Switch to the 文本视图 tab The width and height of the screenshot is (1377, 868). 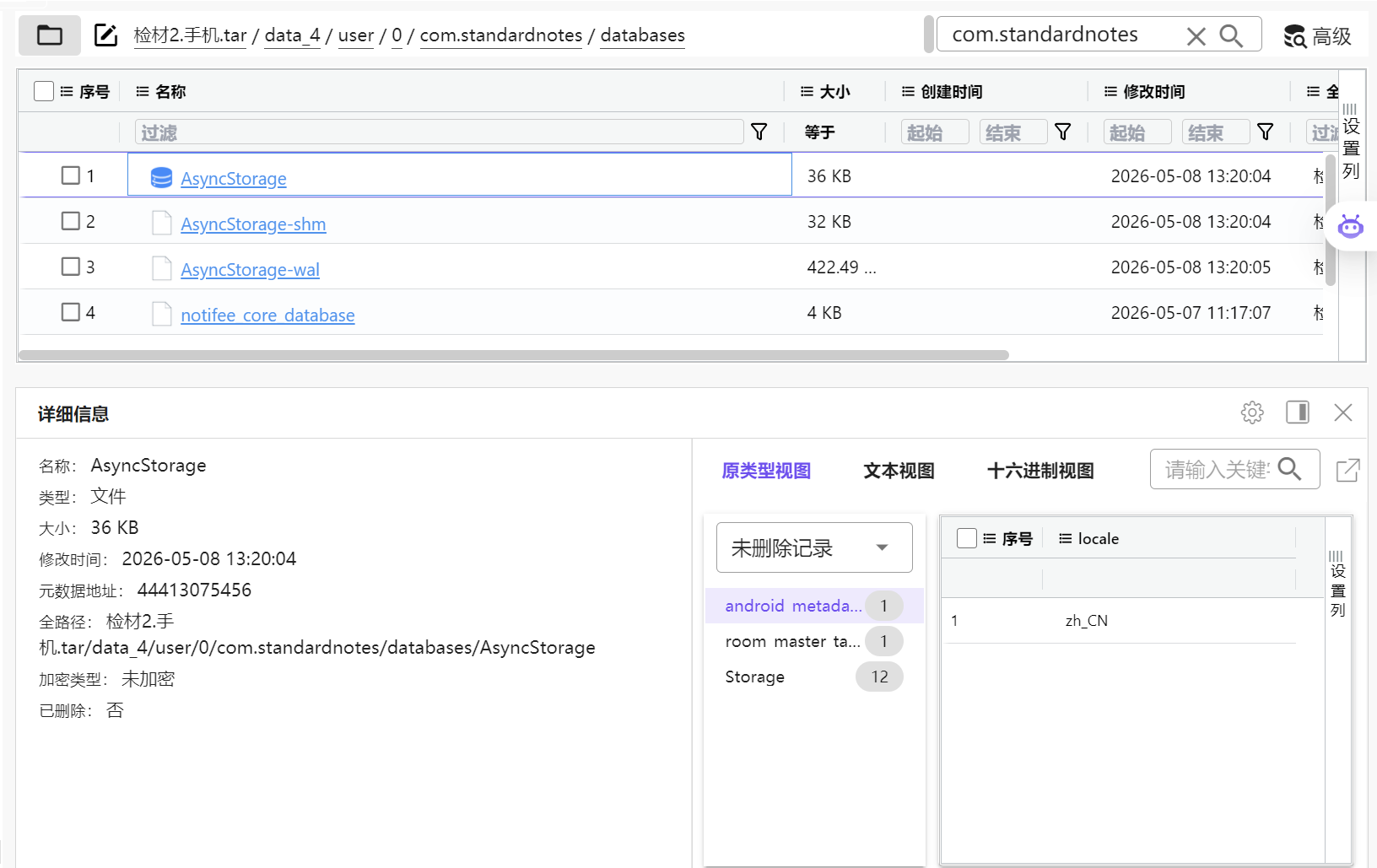pyautogui.click(x=899, y=471)
